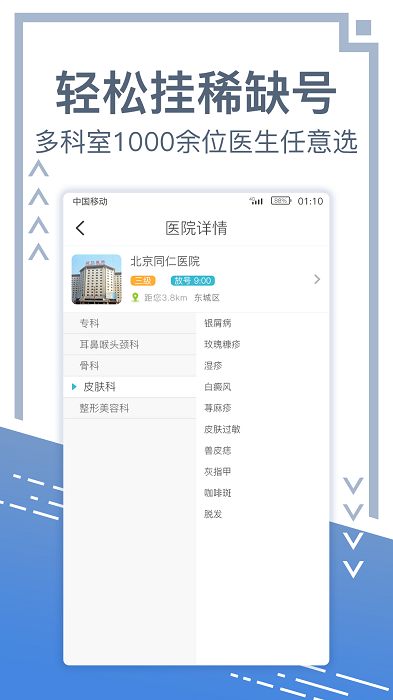Choose 银屑病 from the disease list
The image size is (393, 700).
click(218, 323)
